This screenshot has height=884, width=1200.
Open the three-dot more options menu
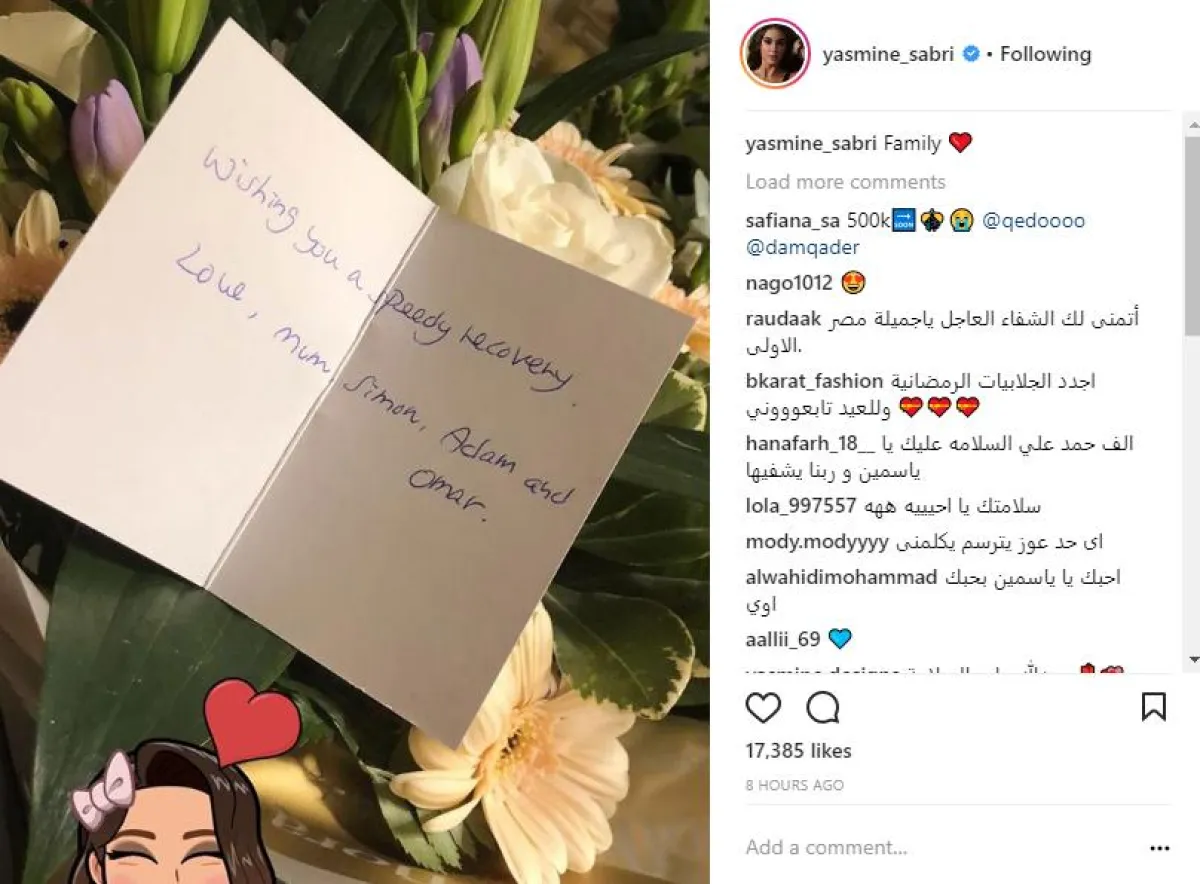(1159, 848)
